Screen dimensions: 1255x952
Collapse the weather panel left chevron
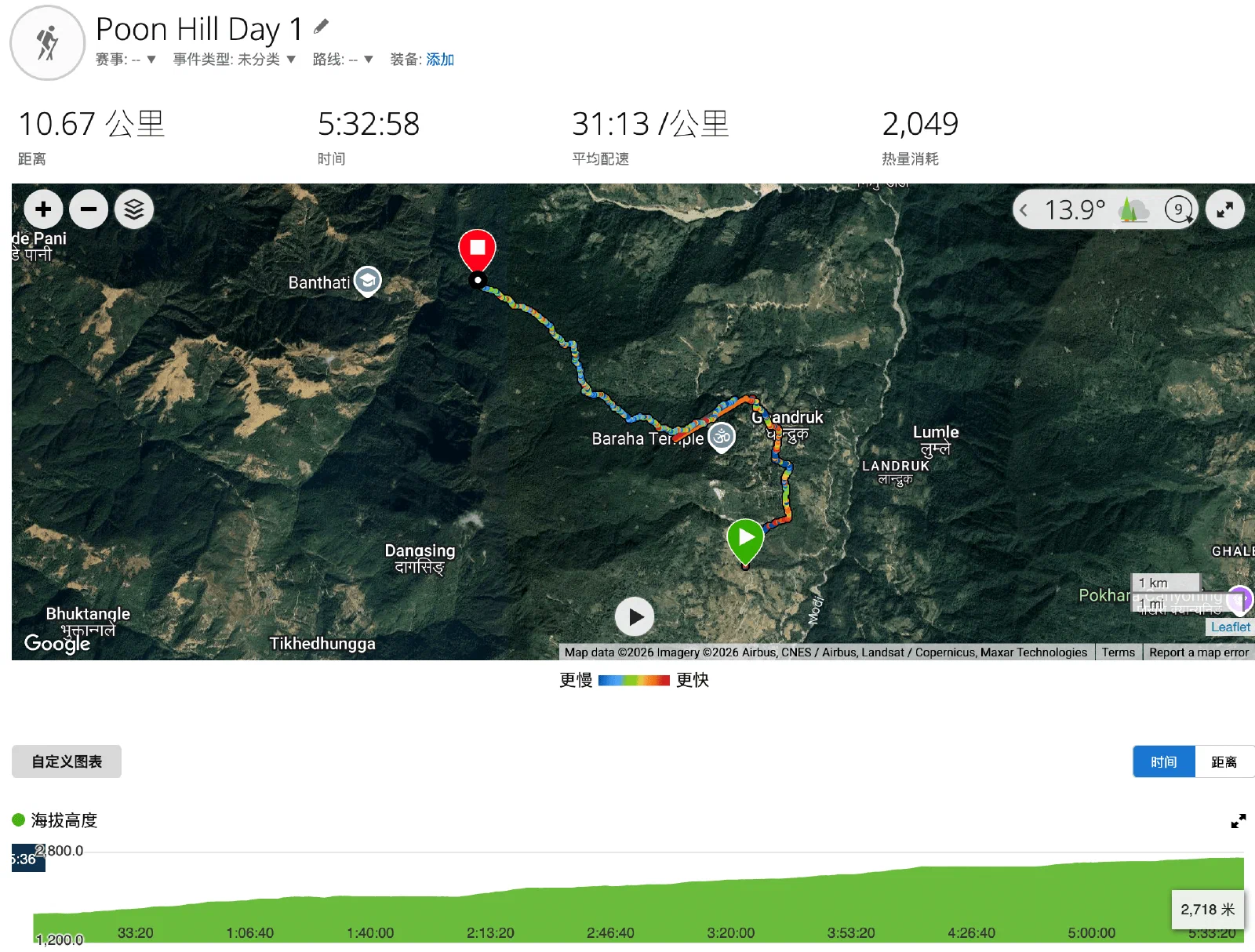coord(1024,210)
